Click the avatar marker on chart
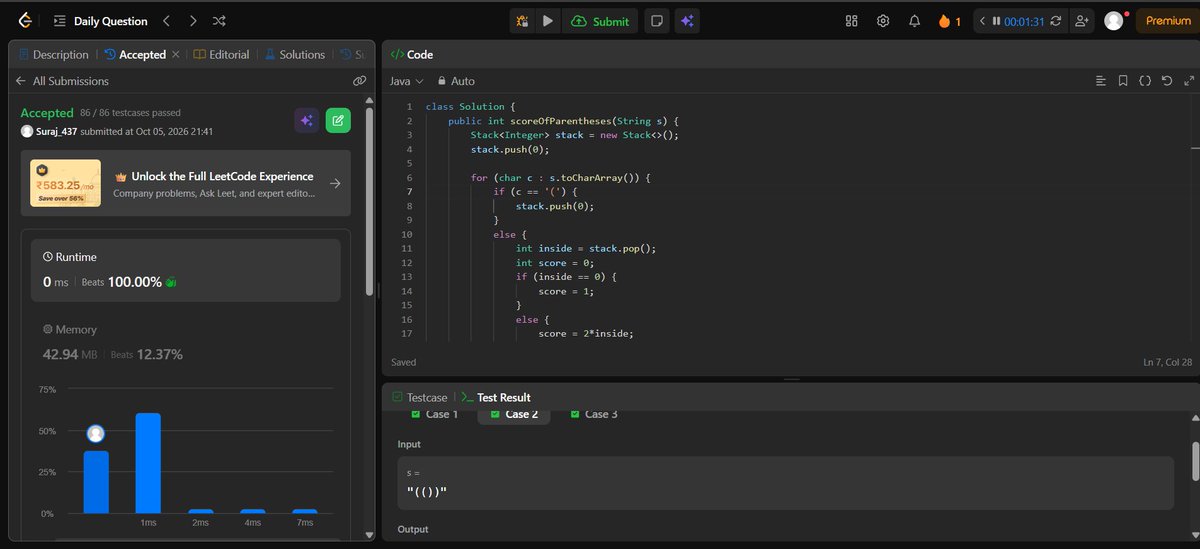Screen dimensions: 1200x549 tap(96, 434)
